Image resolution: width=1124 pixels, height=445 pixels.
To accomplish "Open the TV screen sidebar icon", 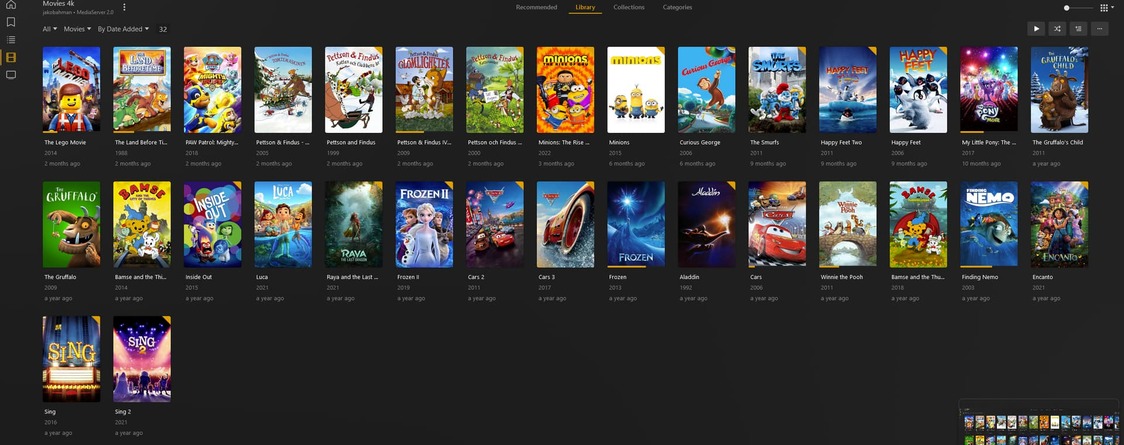I will click(x=11, y=75).
